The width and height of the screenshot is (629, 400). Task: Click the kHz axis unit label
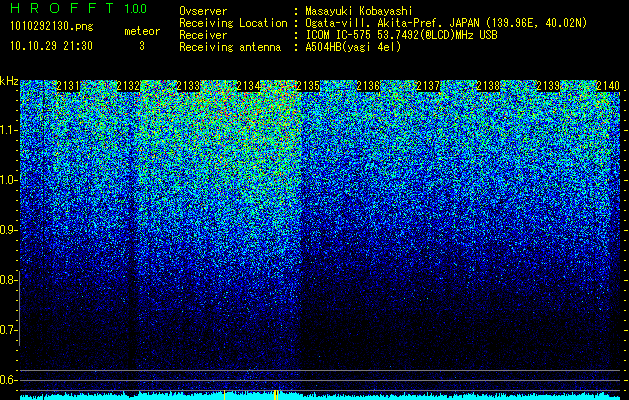coord(9,81)
